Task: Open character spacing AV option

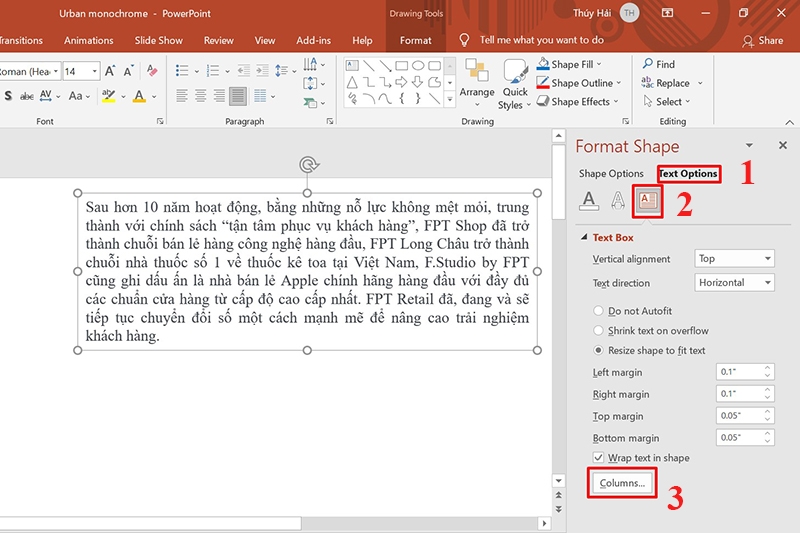Action: (49, 95)
